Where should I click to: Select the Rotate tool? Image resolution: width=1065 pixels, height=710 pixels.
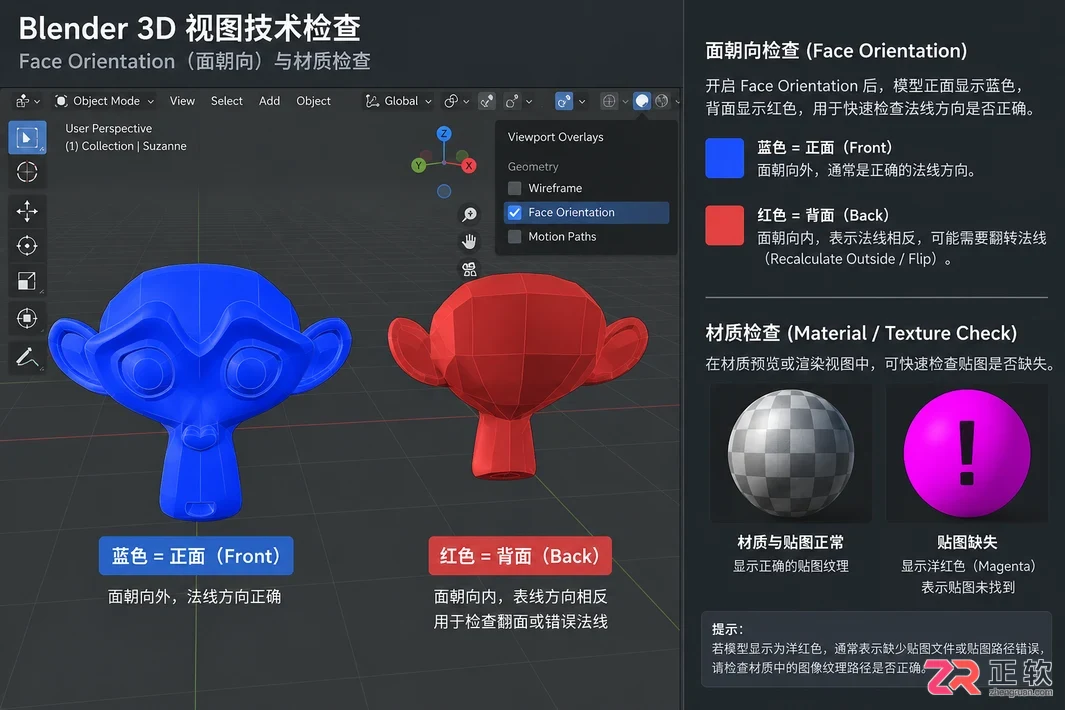click(27, 245)
